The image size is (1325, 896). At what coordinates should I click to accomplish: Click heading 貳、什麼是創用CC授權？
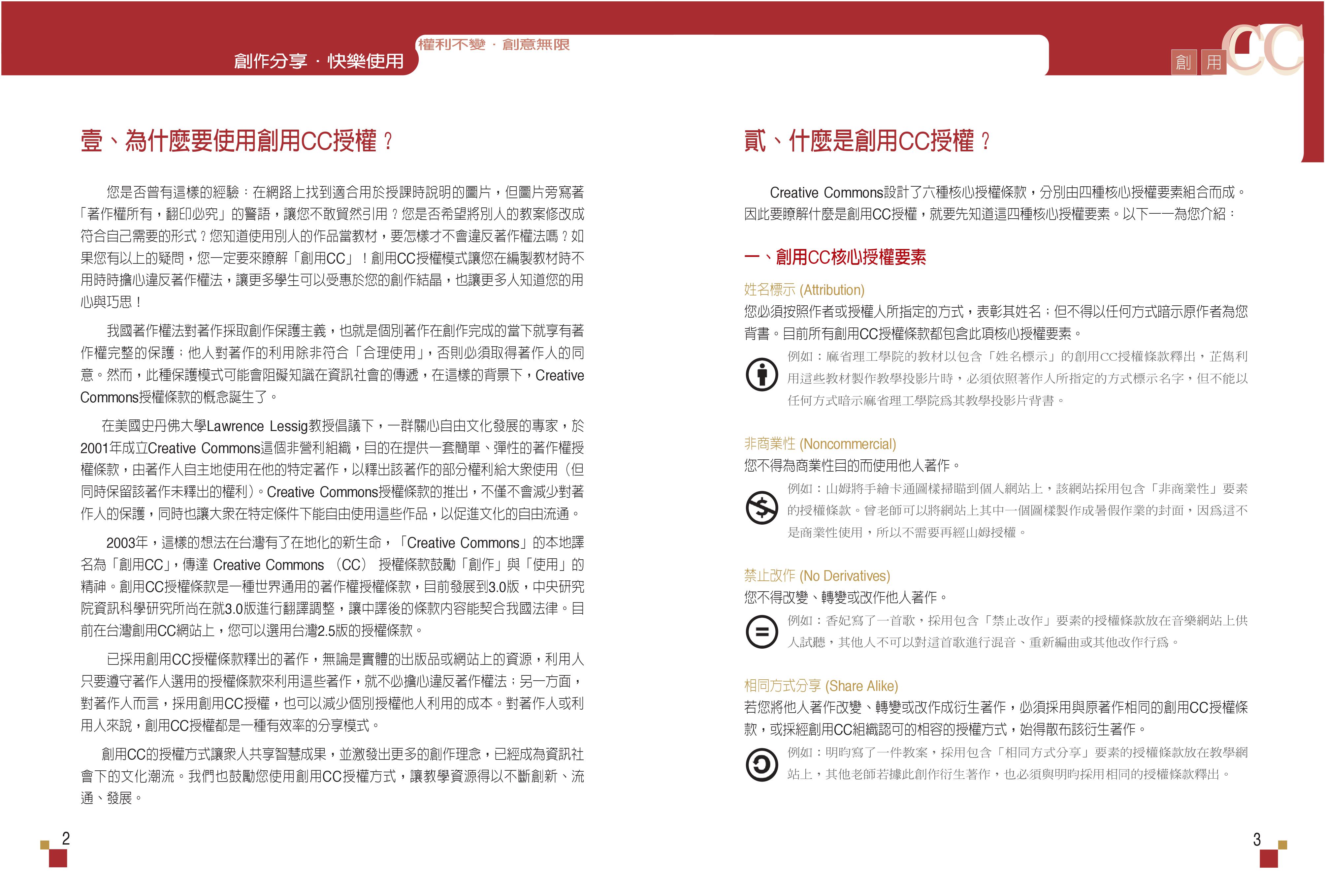tap(868, 141)
